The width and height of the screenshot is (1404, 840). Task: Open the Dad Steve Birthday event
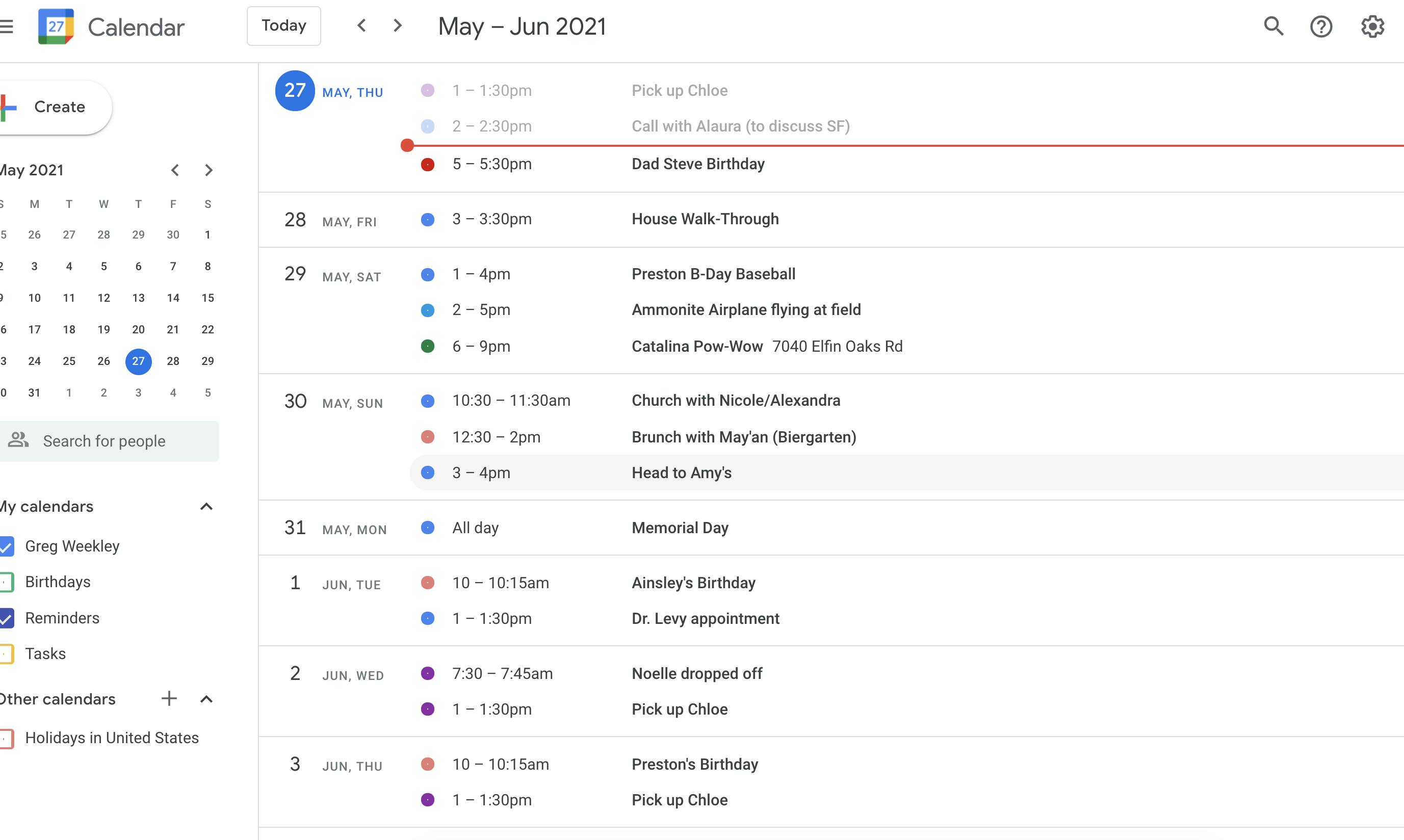pos(697,164)
